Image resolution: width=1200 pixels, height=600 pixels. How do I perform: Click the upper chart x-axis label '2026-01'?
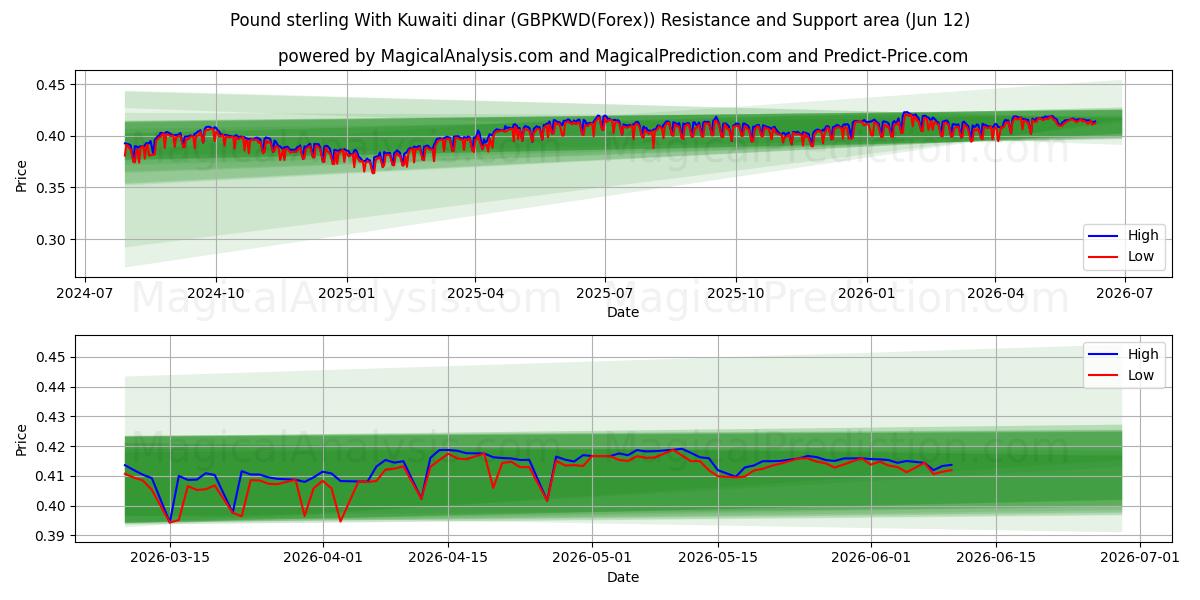tap(866, 294)
